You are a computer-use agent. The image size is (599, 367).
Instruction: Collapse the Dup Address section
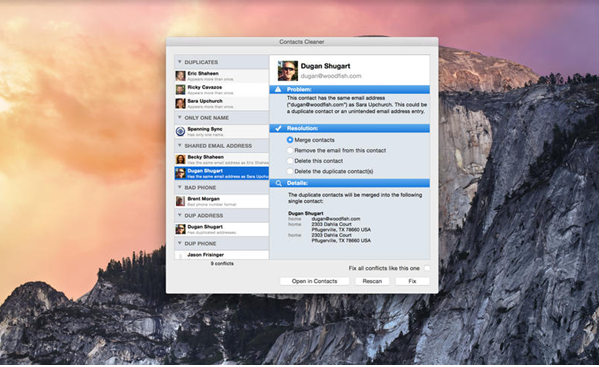180,215
